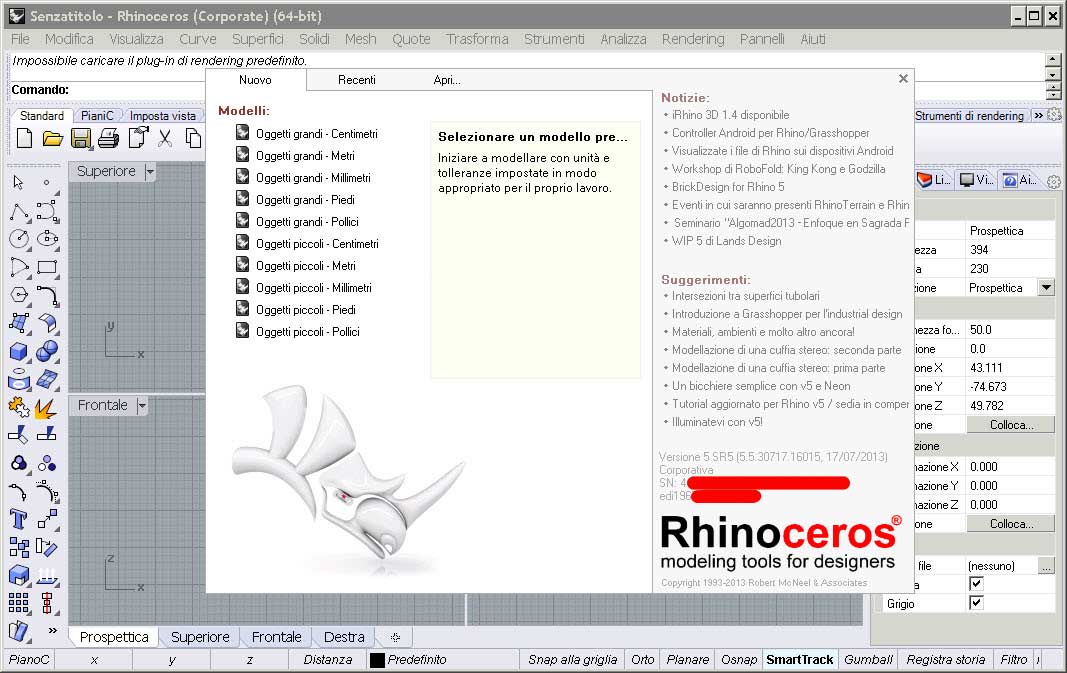
Task: Click the Print icon
Action: pyautogui.click(x=108, y=139)
